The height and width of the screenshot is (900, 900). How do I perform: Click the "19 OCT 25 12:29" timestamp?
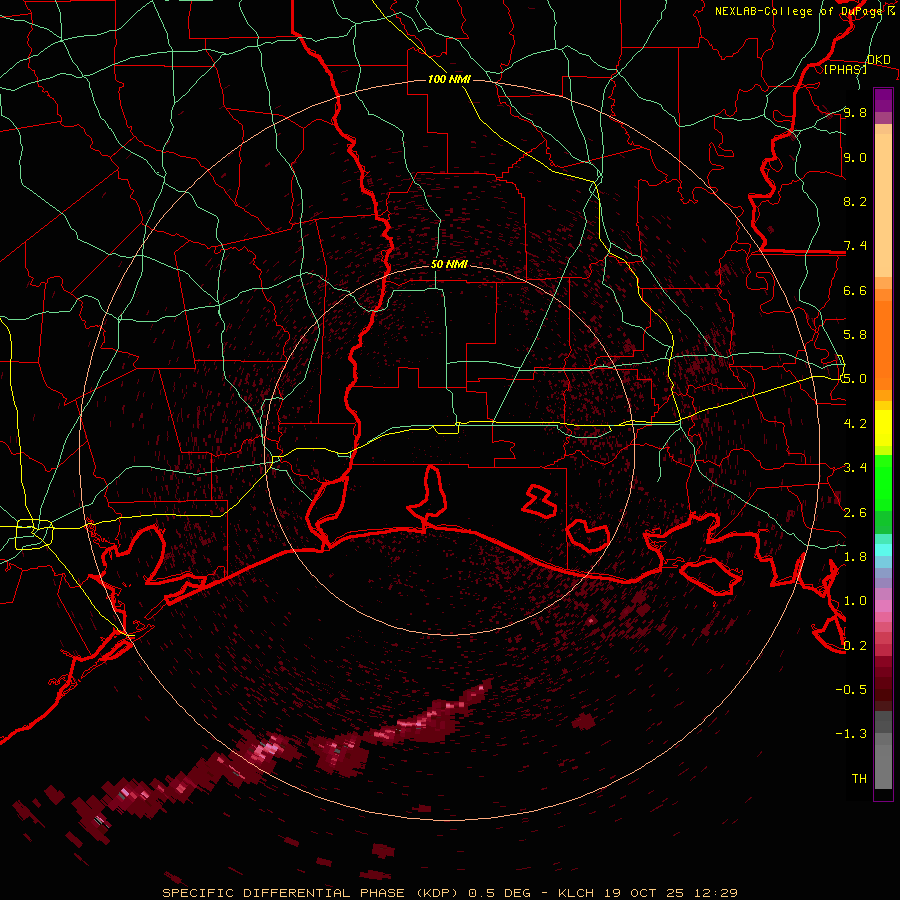pos(670,893)
